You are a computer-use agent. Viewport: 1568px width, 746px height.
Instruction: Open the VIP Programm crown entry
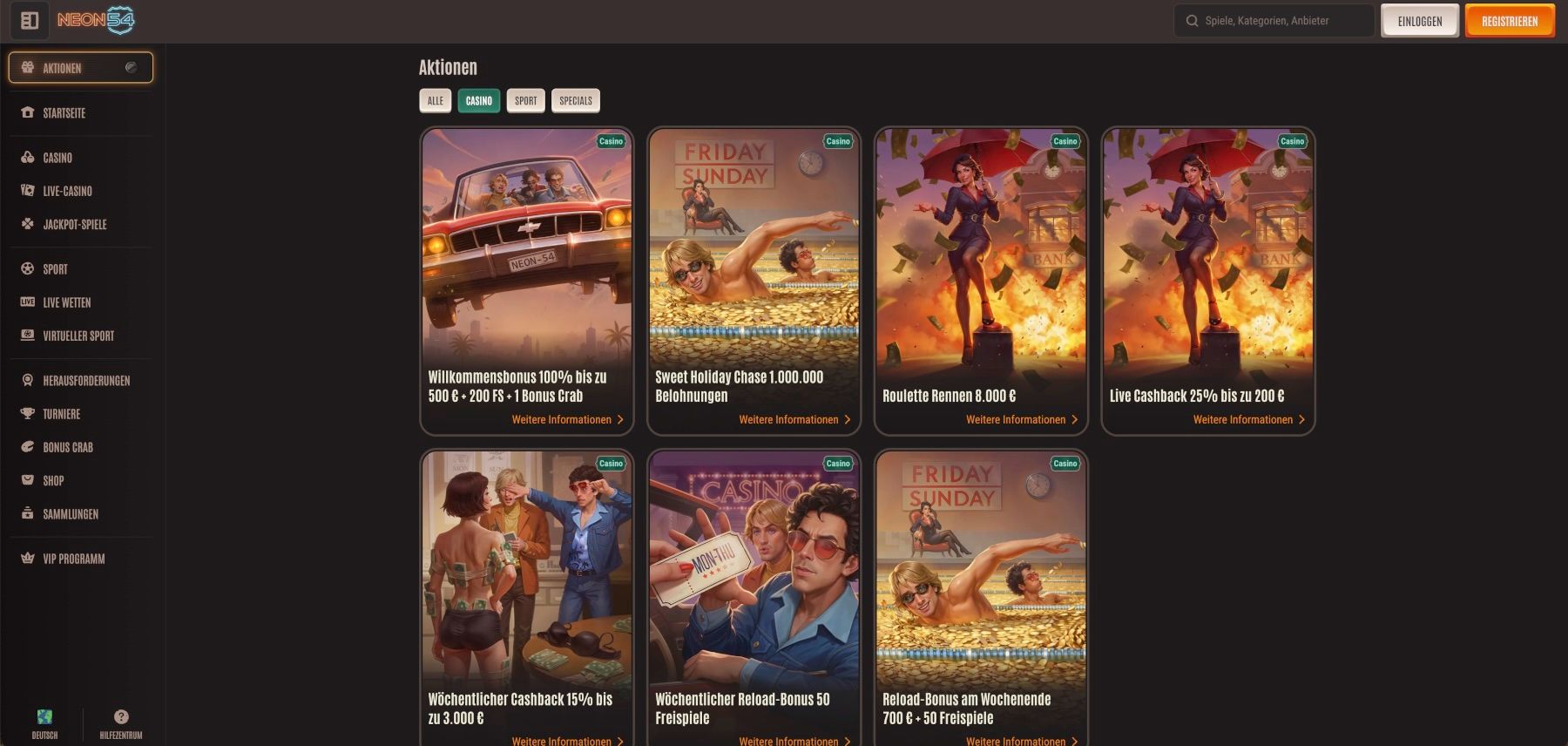click(73, 559)
